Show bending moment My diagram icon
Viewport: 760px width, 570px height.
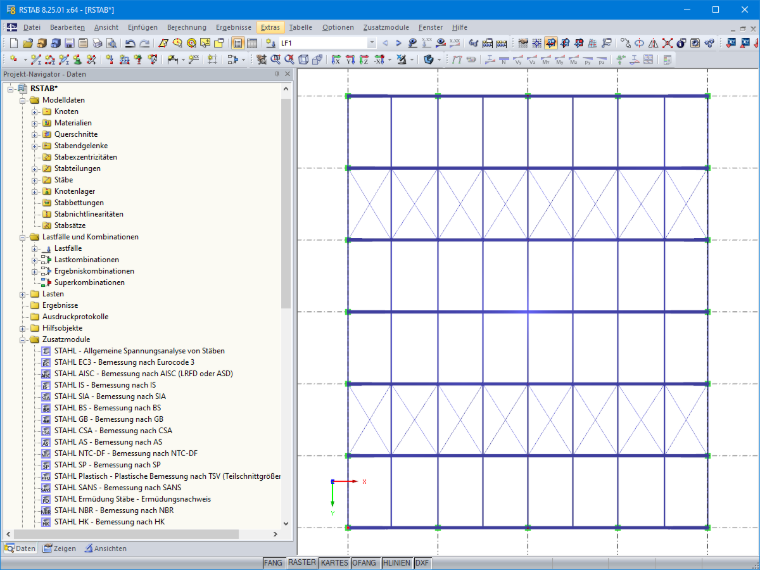pos(560,60)
